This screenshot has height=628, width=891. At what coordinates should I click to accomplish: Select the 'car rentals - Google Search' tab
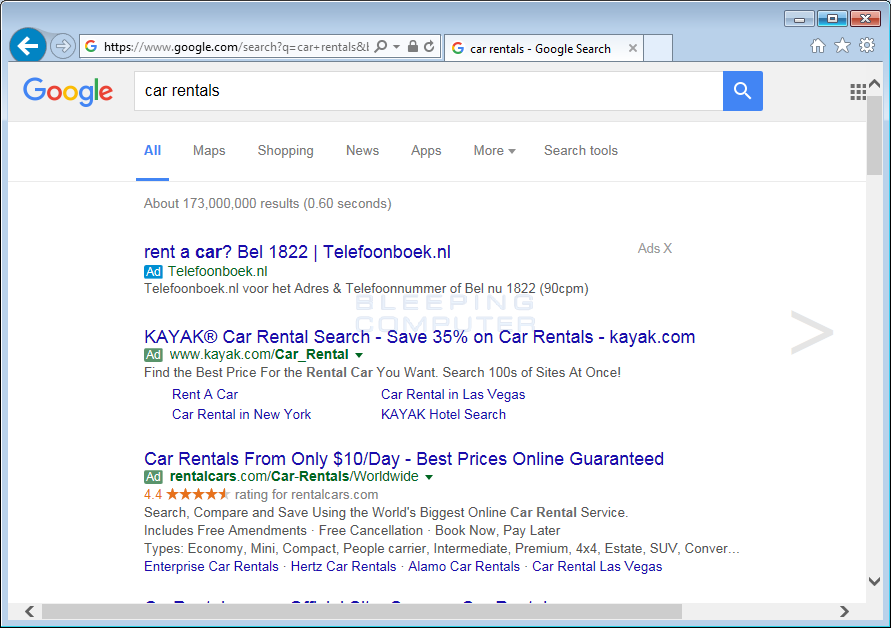[544, 49]
